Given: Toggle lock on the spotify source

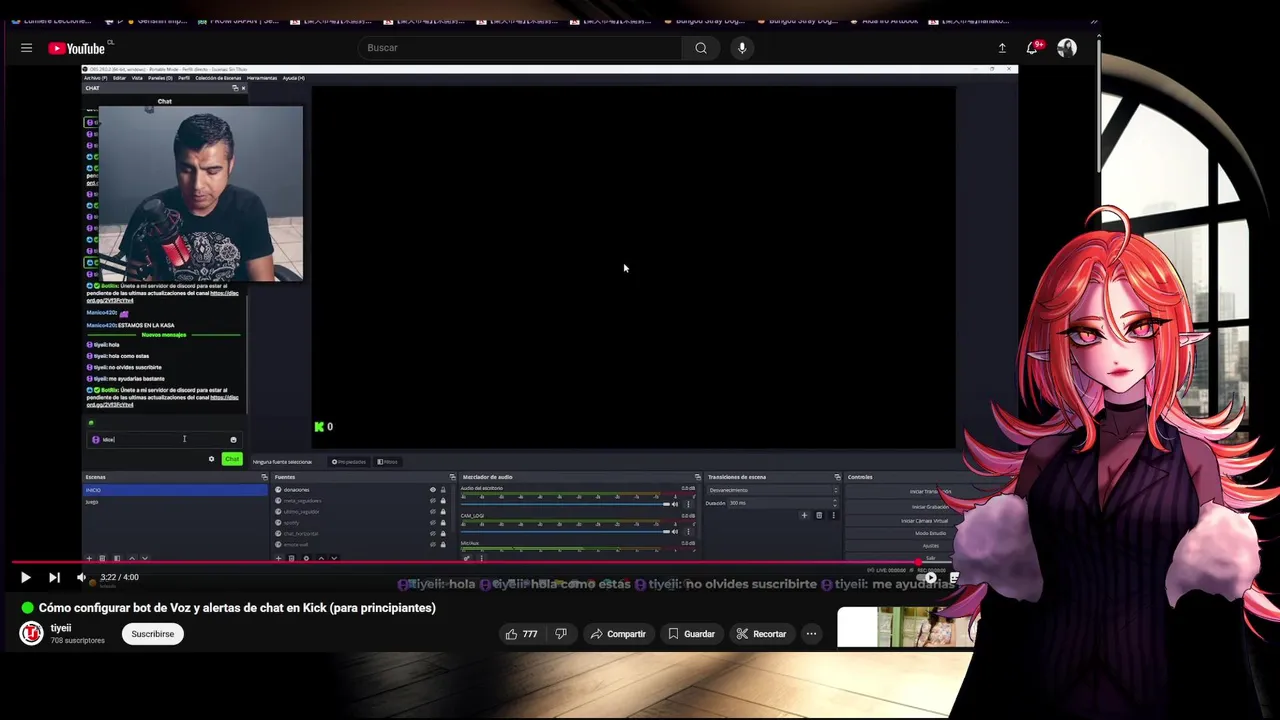Looking at the screenshot, I should pyautogui.click(x=443, y=523).
